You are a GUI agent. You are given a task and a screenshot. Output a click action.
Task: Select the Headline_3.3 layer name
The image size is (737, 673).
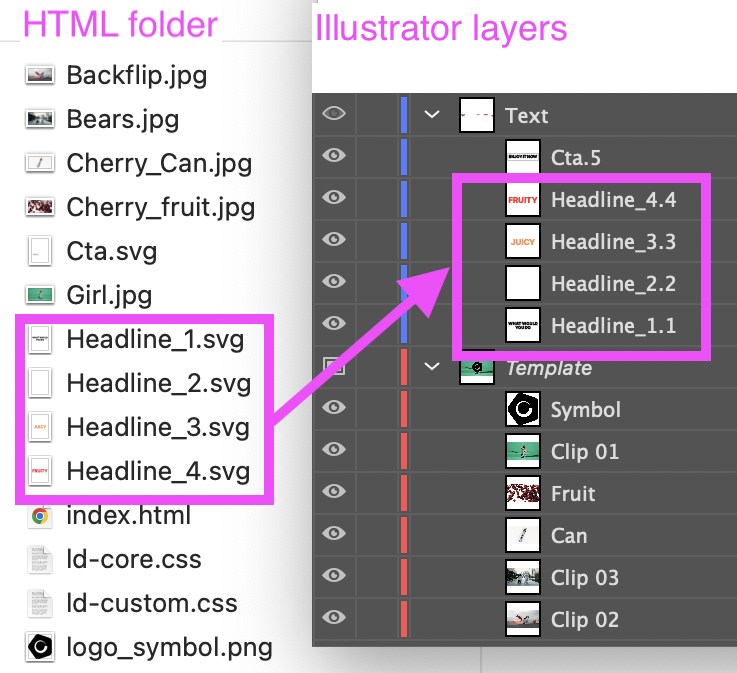pos(613,242)
